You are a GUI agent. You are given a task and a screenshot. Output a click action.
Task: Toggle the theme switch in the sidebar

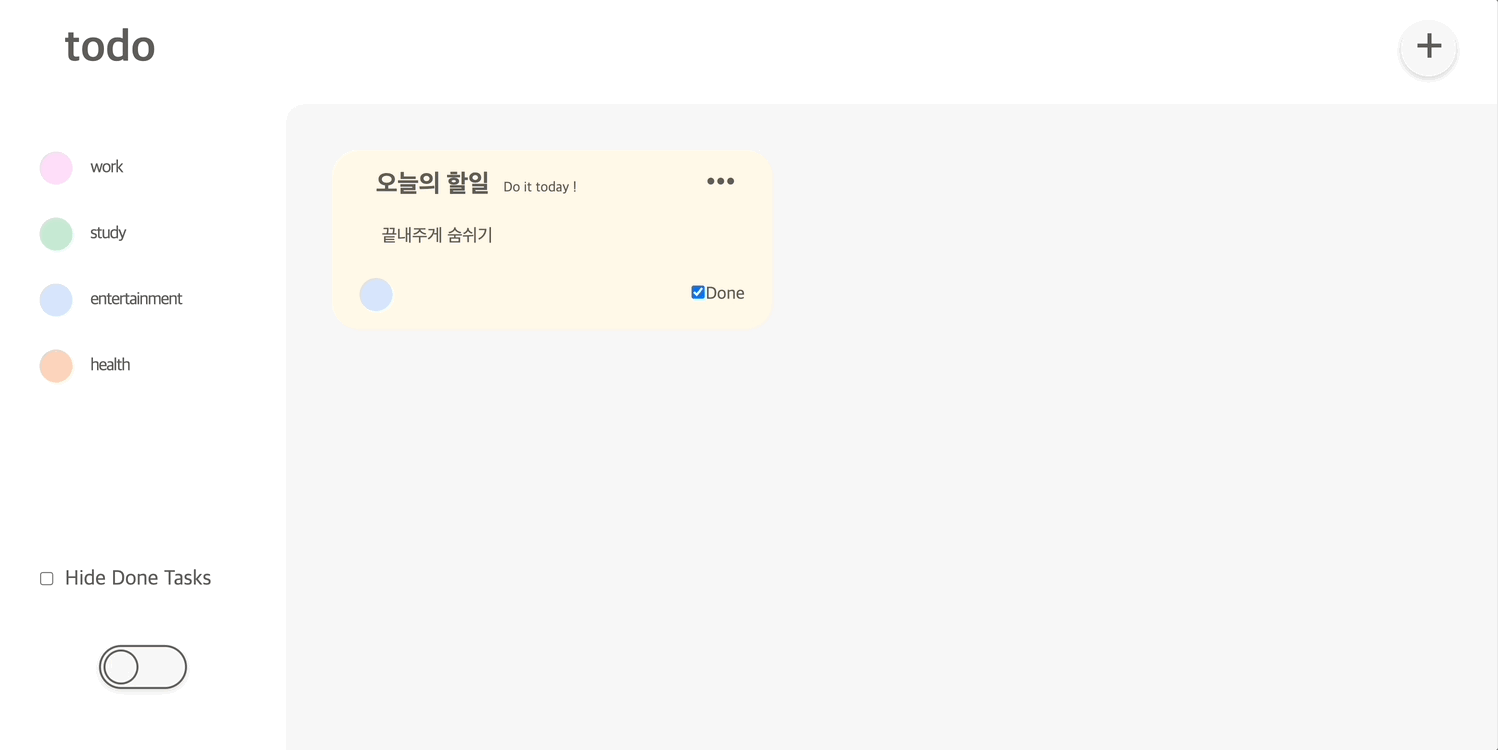[143, 667]
